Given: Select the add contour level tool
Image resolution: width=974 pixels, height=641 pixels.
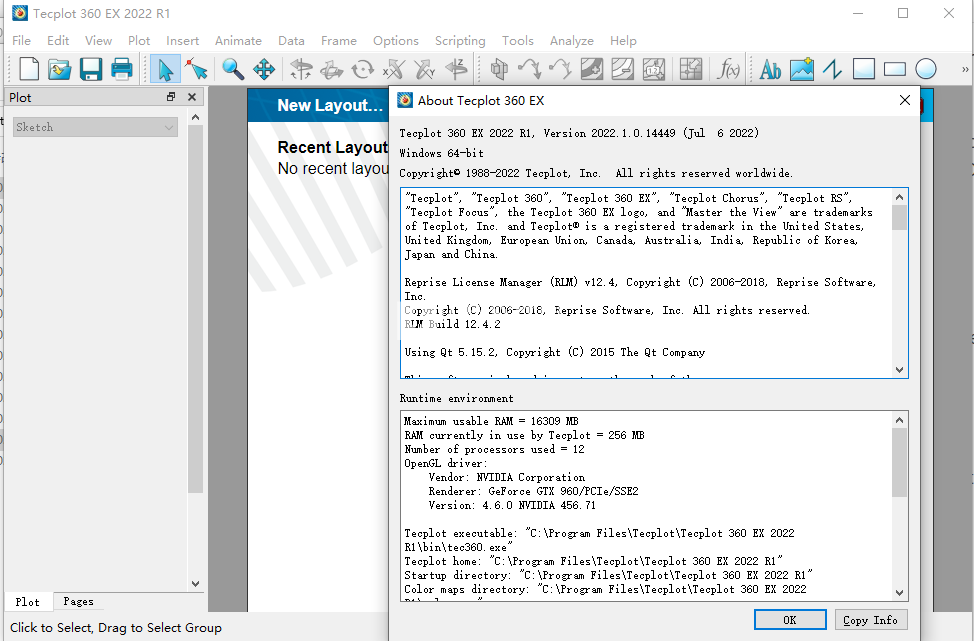Looking at the screenshot, I should 591,69.
